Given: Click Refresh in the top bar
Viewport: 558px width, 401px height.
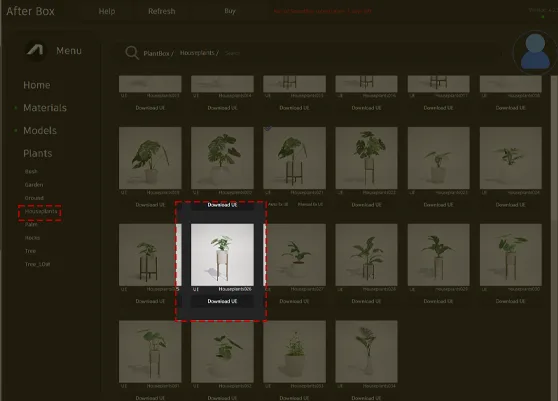Looking at the screenshot, I should 162,11.
